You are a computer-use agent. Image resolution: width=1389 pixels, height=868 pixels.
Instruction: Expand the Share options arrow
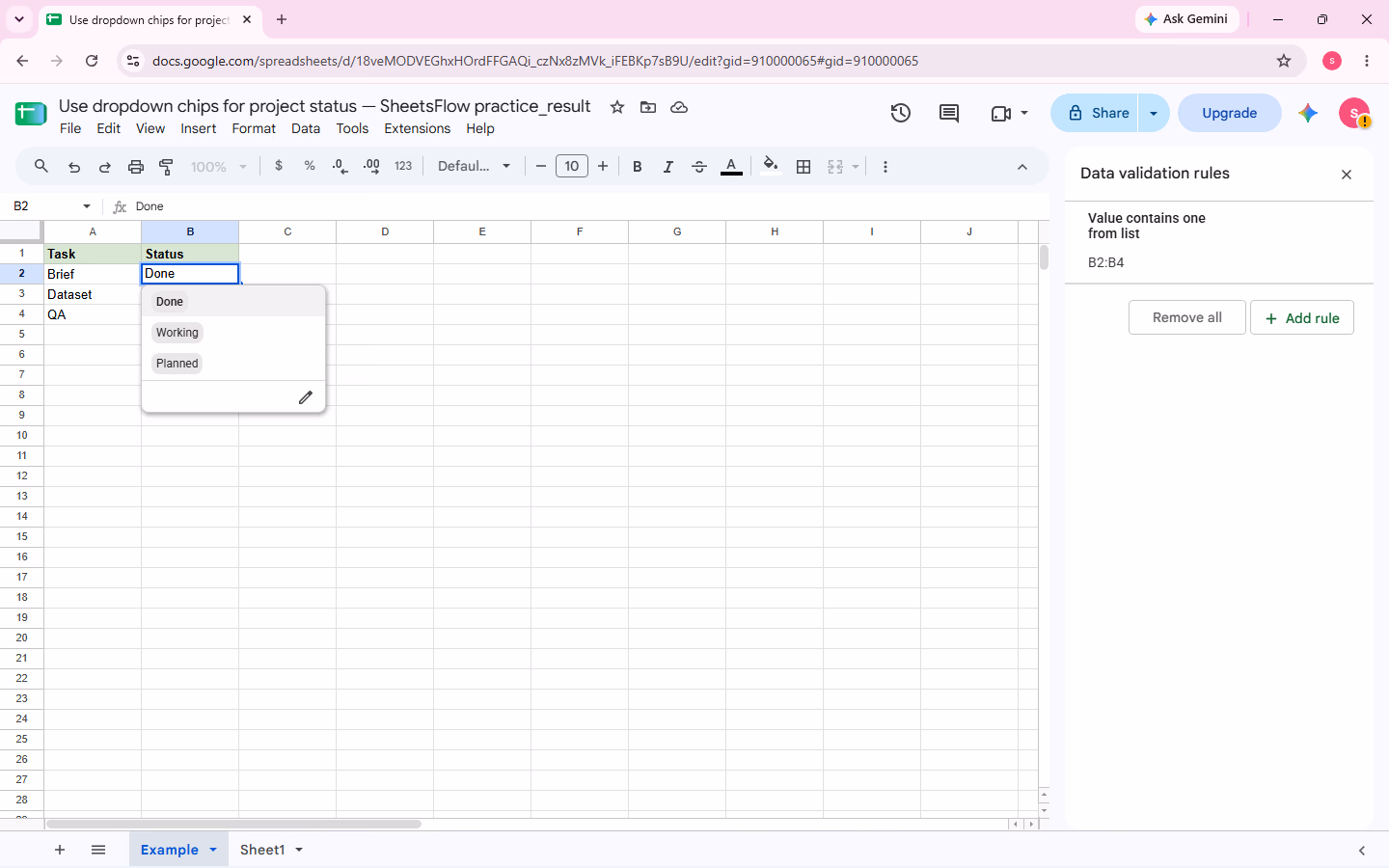(1154, 113)
